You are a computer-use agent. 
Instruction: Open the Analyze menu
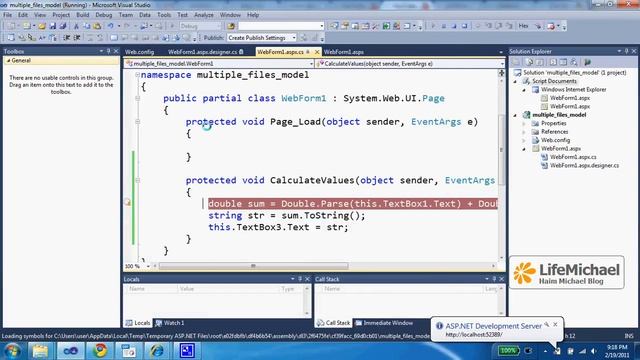click(x=204, y=15)
